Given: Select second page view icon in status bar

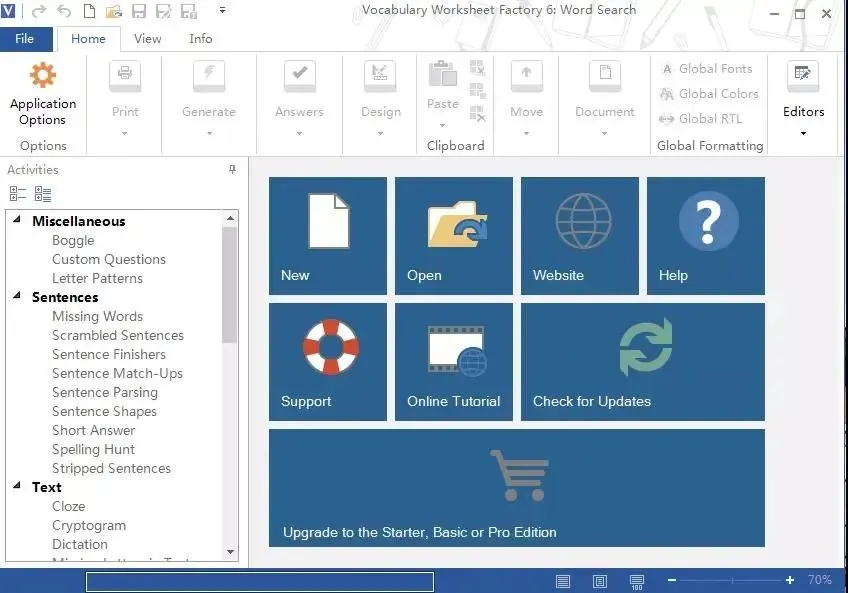Looking at the screenshot, I should pyautogui.click(x=599, y=581).
